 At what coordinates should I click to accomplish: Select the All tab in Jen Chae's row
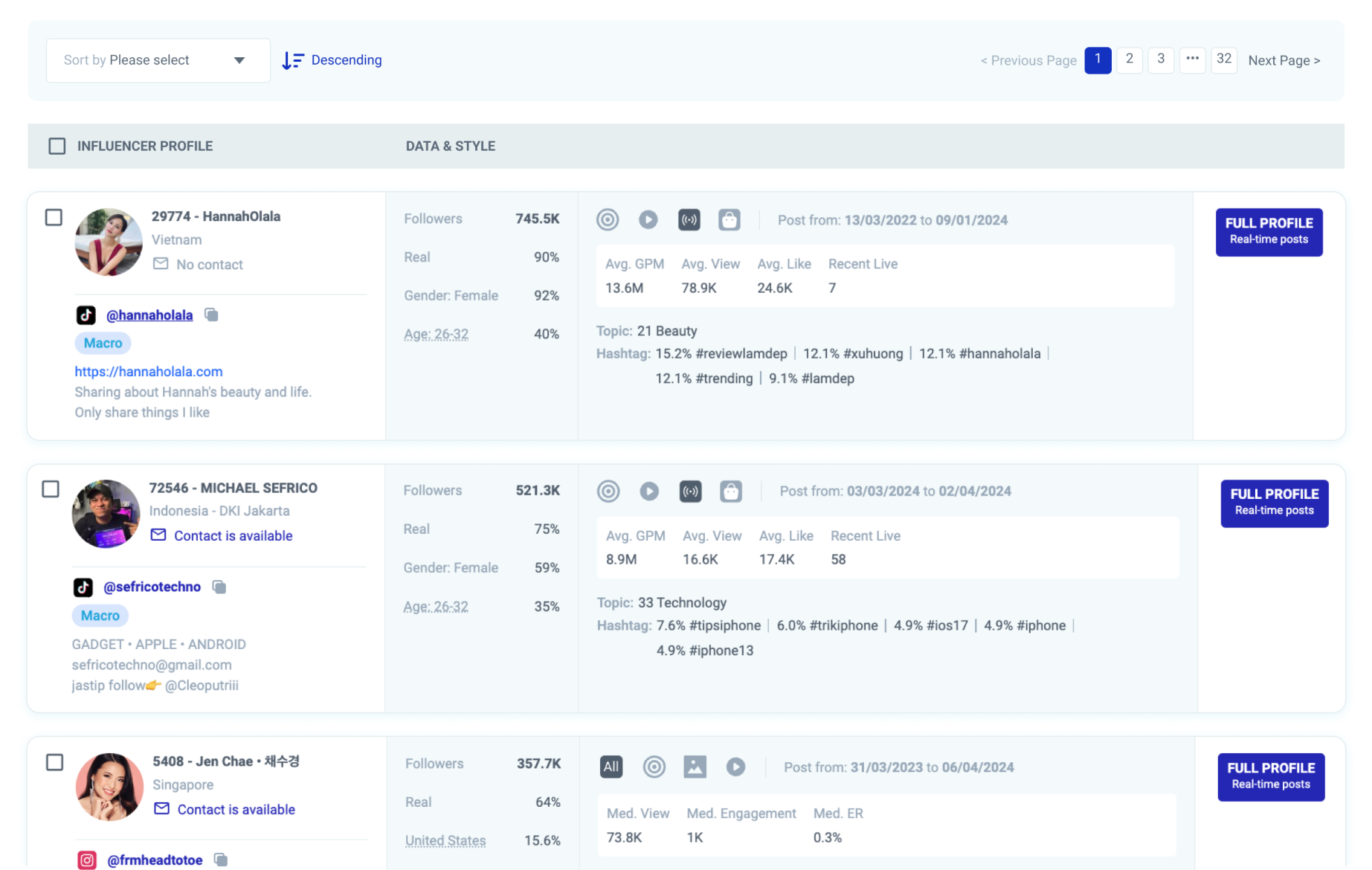(611, 767)
